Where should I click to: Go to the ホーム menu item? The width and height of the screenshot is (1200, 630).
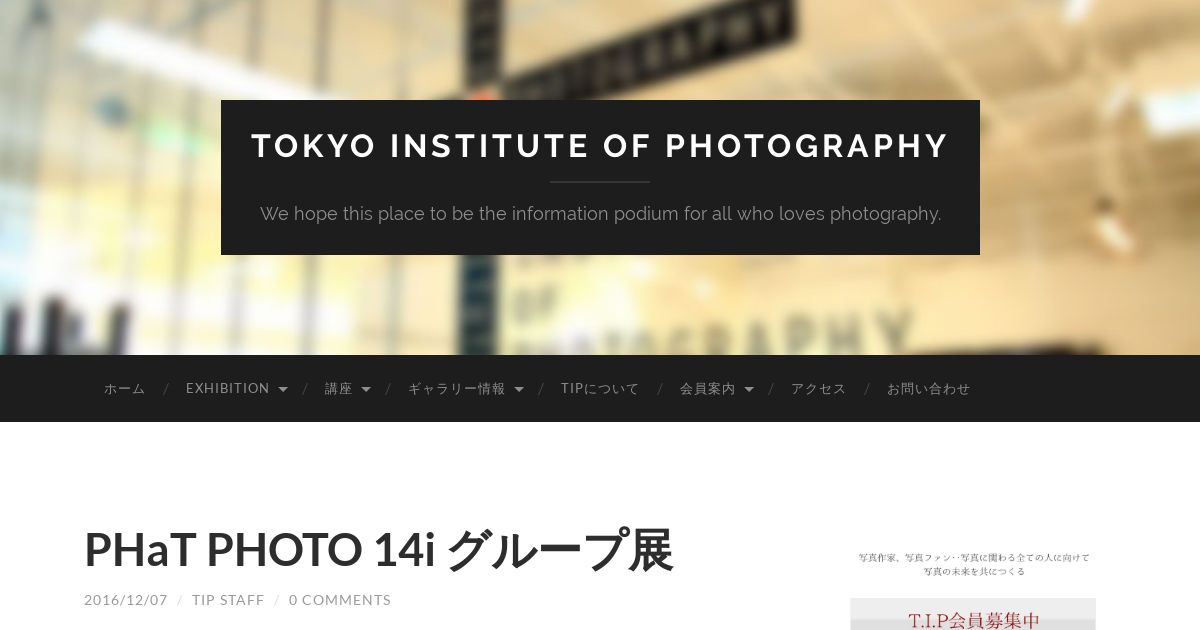click(x=125, y=389)
